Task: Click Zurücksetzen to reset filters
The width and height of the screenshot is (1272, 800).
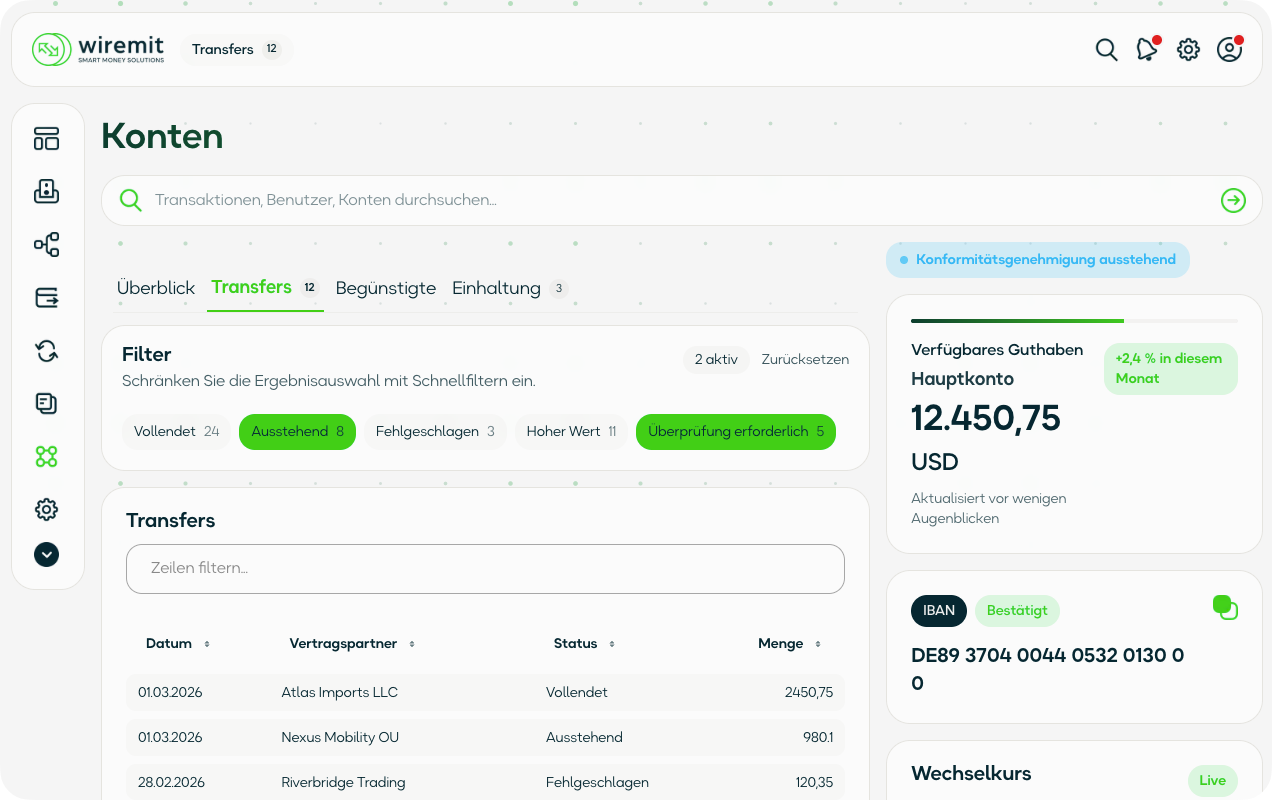Action: (805, 359)
